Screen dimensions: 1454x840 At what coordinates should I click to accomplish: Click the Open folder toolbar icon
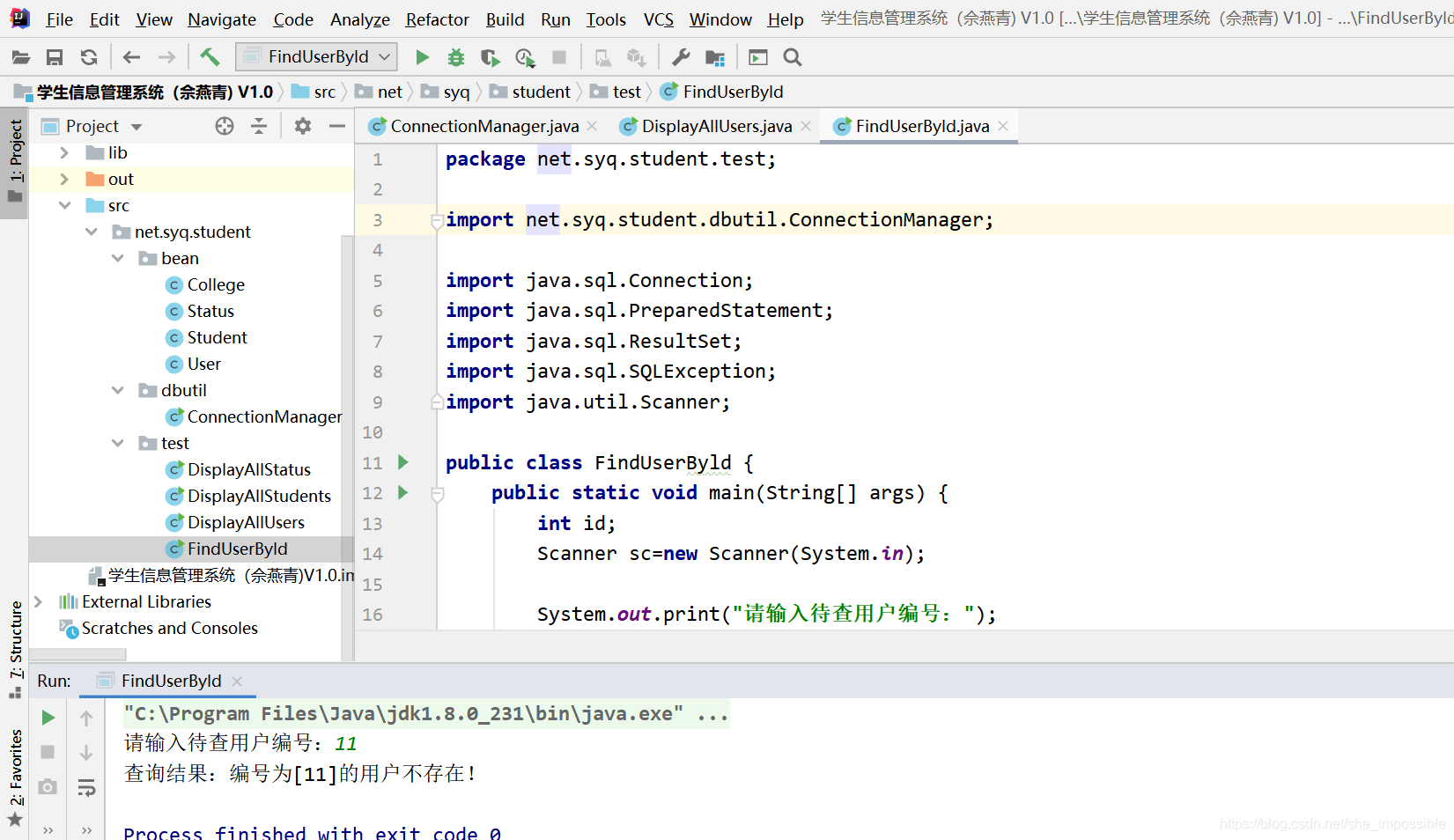21,57
